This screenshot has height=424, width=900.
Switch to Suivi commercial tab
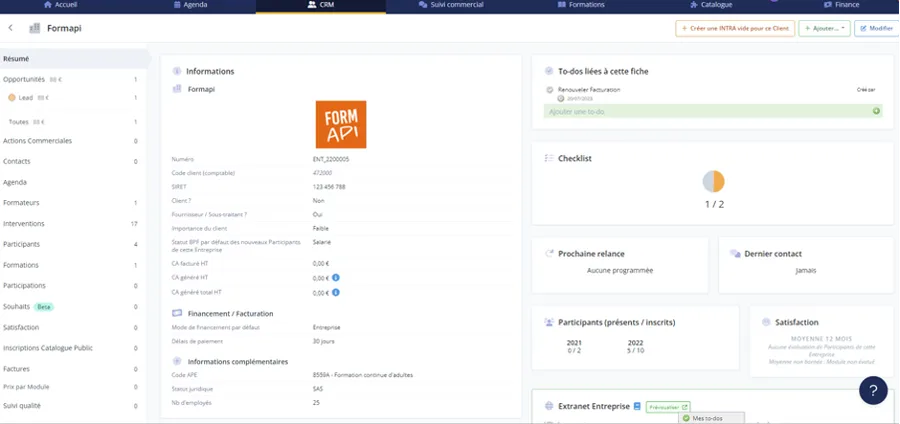[451, 5]
